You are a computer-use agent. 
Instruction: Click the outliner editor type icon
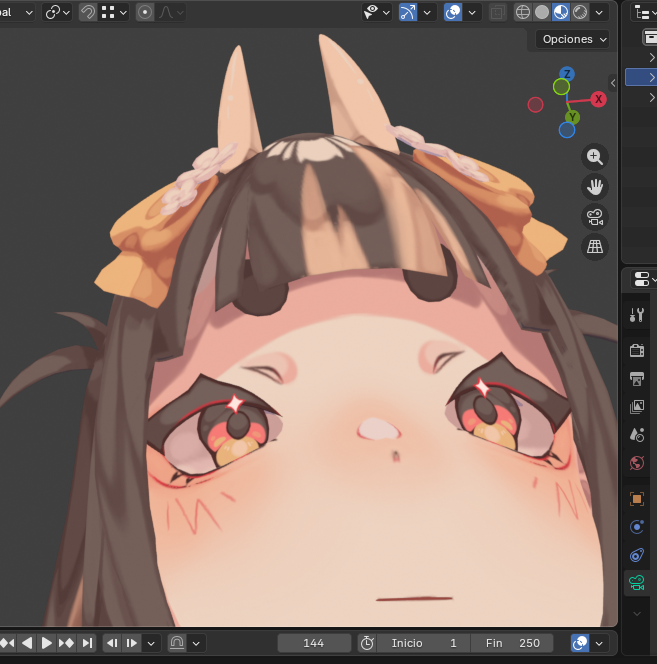[x=643, y=13]
